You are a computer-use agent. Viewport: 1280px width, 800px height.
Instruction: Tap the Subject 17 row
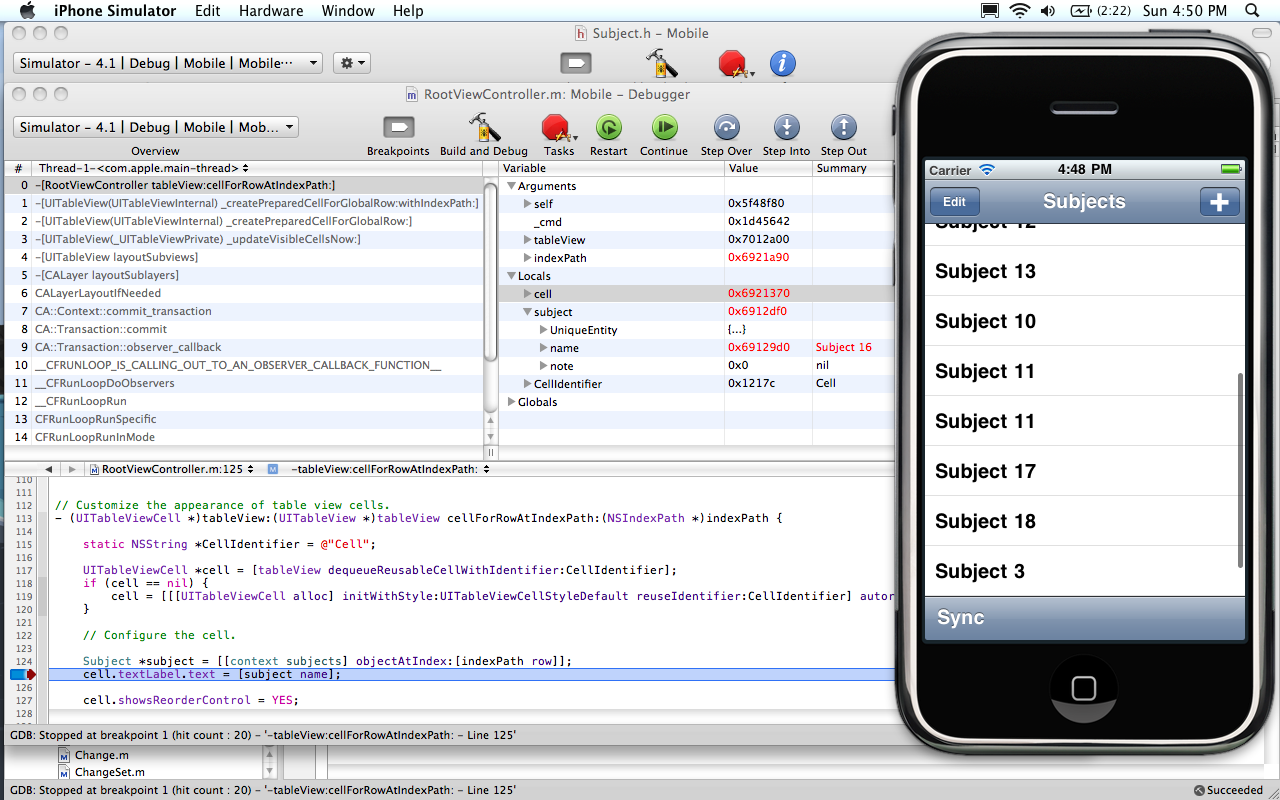click(x=1084, y=471)
